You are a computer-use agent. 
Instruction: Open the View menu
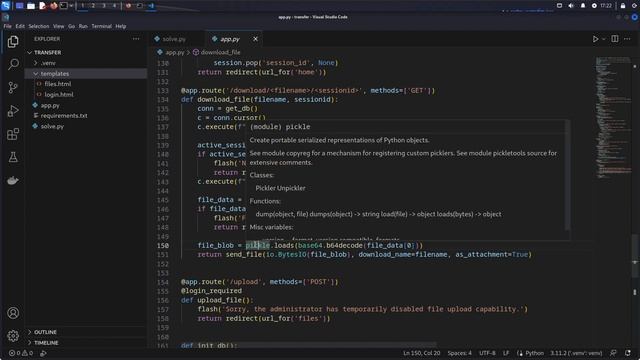58,26
